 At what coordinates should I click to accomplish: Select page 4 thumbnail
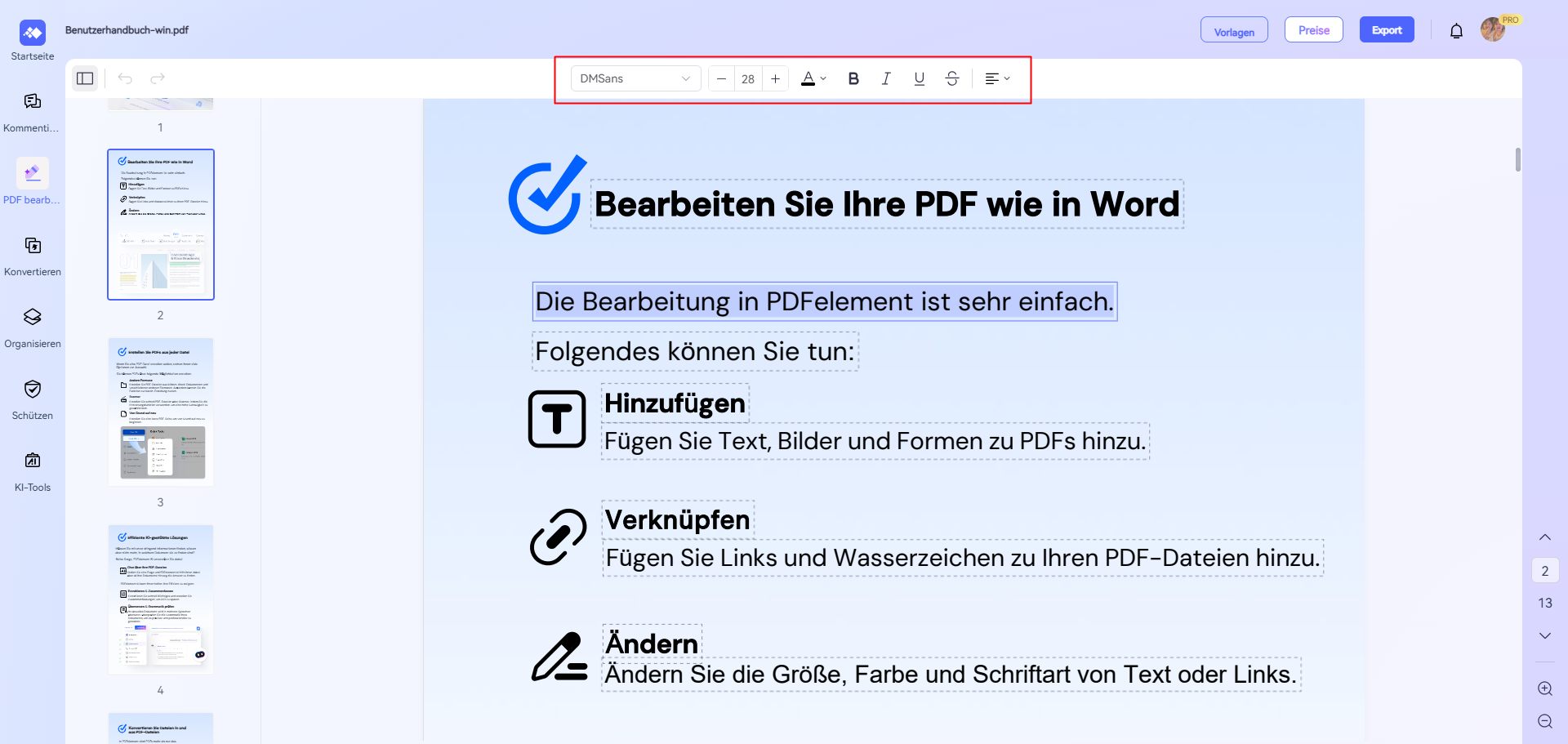point(161,599)
